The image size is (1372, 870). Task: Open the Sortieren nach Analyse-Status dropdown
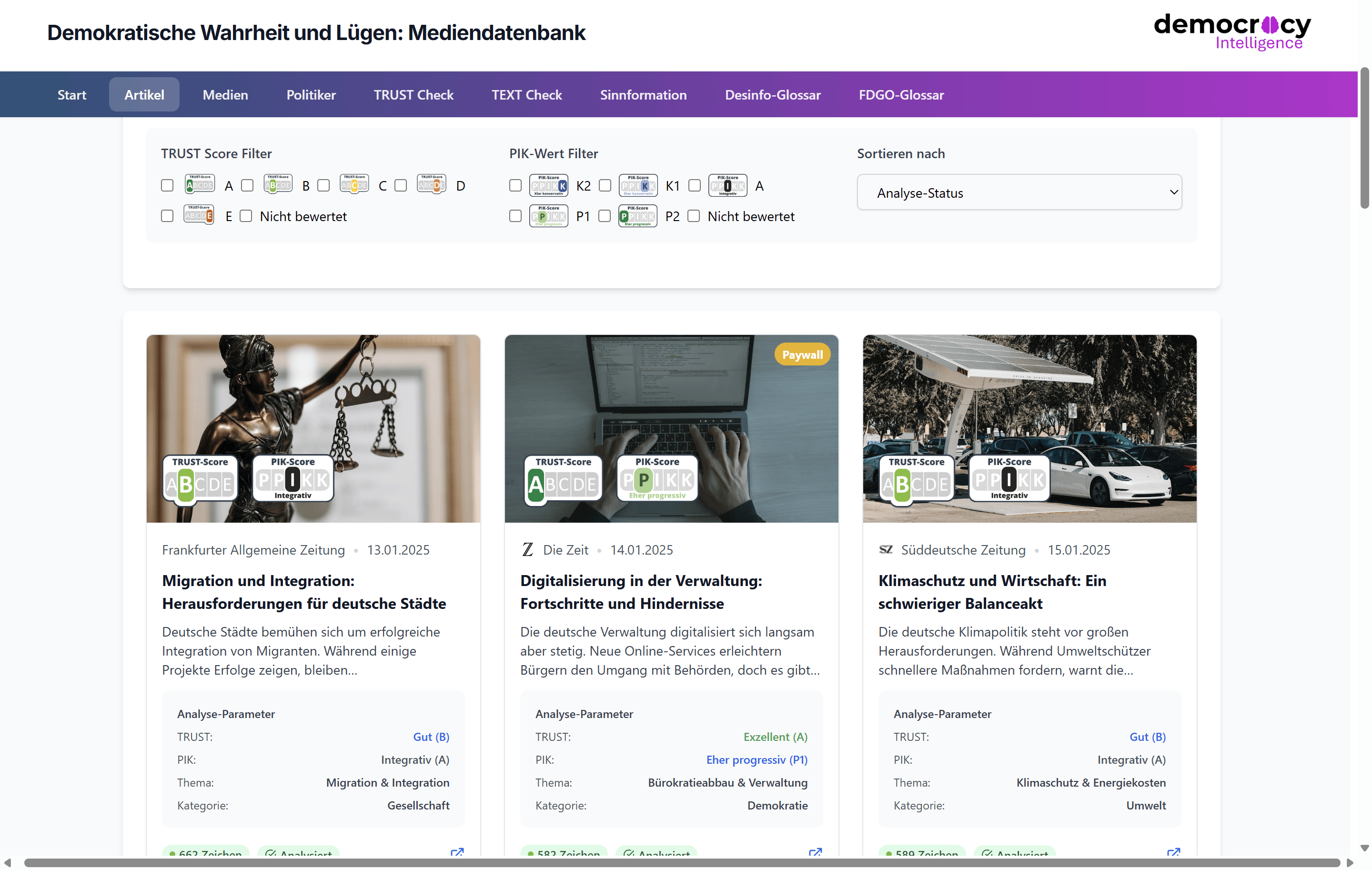point(1019,192)
